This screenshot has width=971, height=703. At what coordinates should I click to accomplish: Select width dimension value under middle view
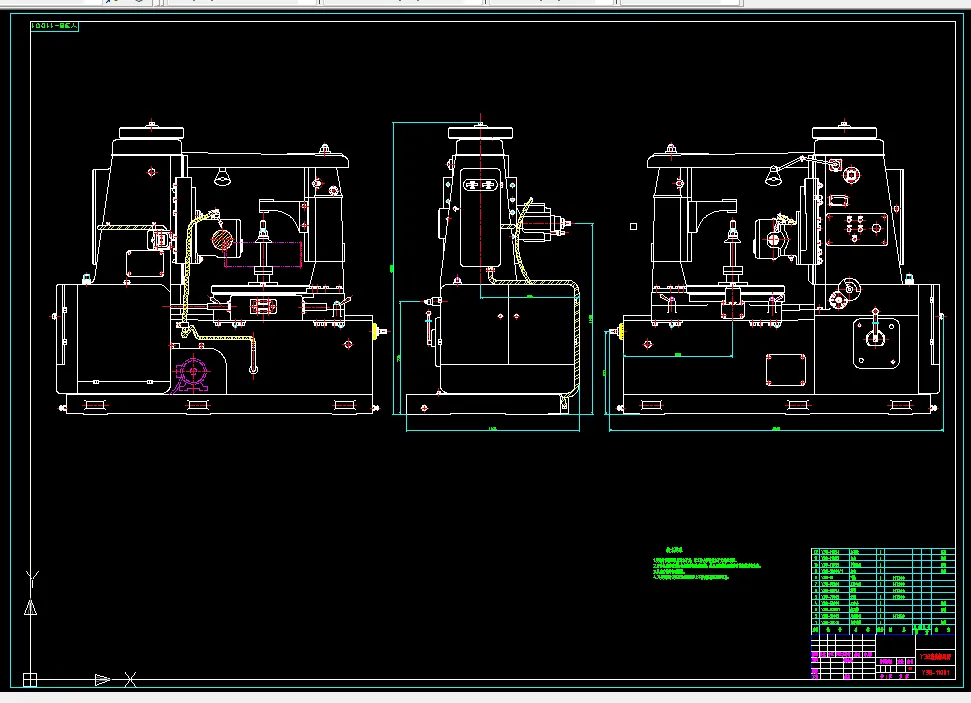point(493,429)
